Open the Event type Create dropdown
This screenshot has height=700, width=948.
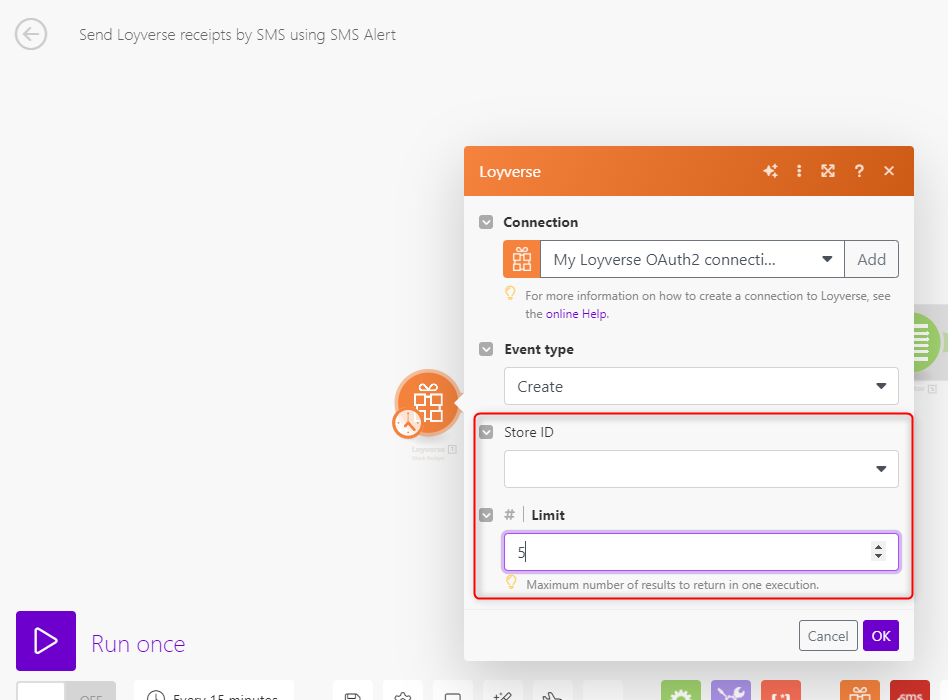(700, 386)
